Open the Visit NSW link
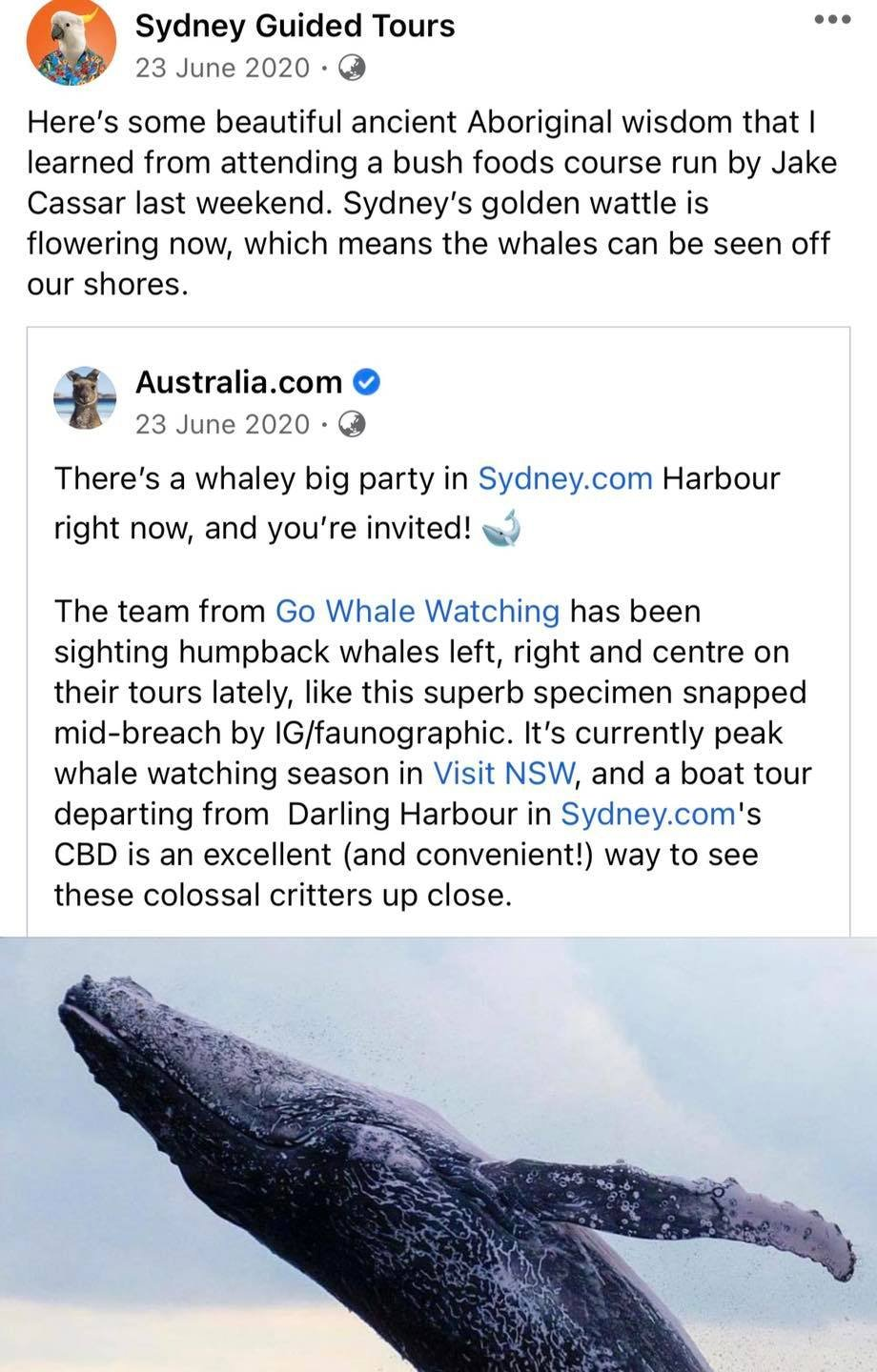877x1372 pixels. pyautogui.click(x=504, y=773)
